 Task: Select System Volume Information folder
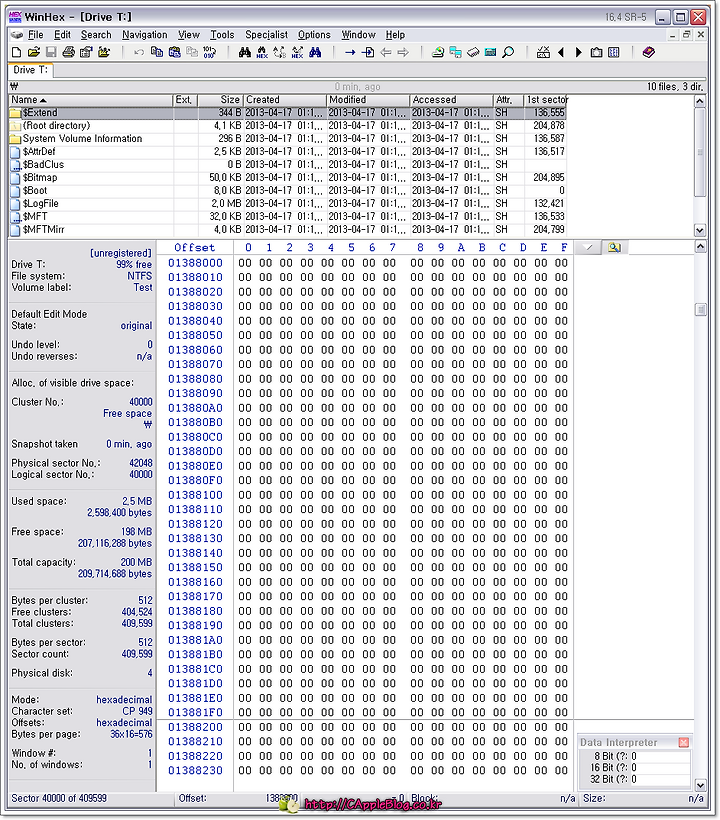click(x=288, y=139)
